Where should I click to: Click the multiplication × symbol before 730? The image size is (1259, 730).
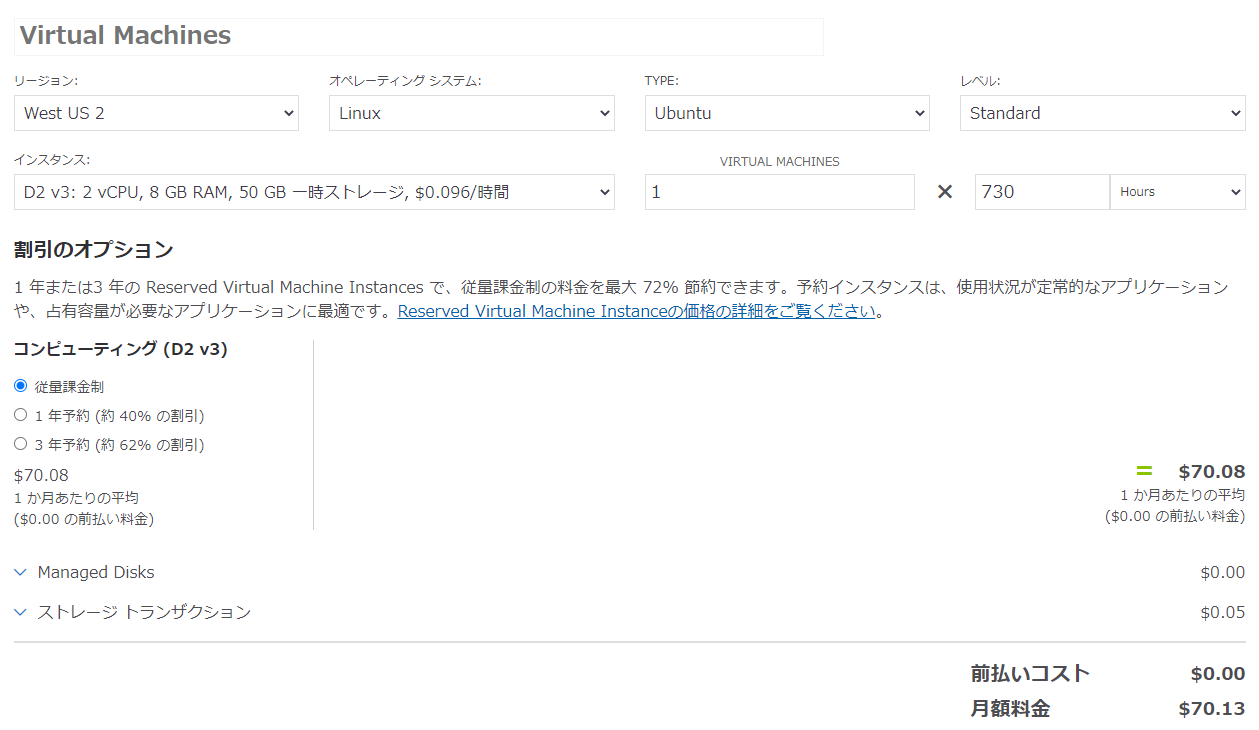coord(944,192)
